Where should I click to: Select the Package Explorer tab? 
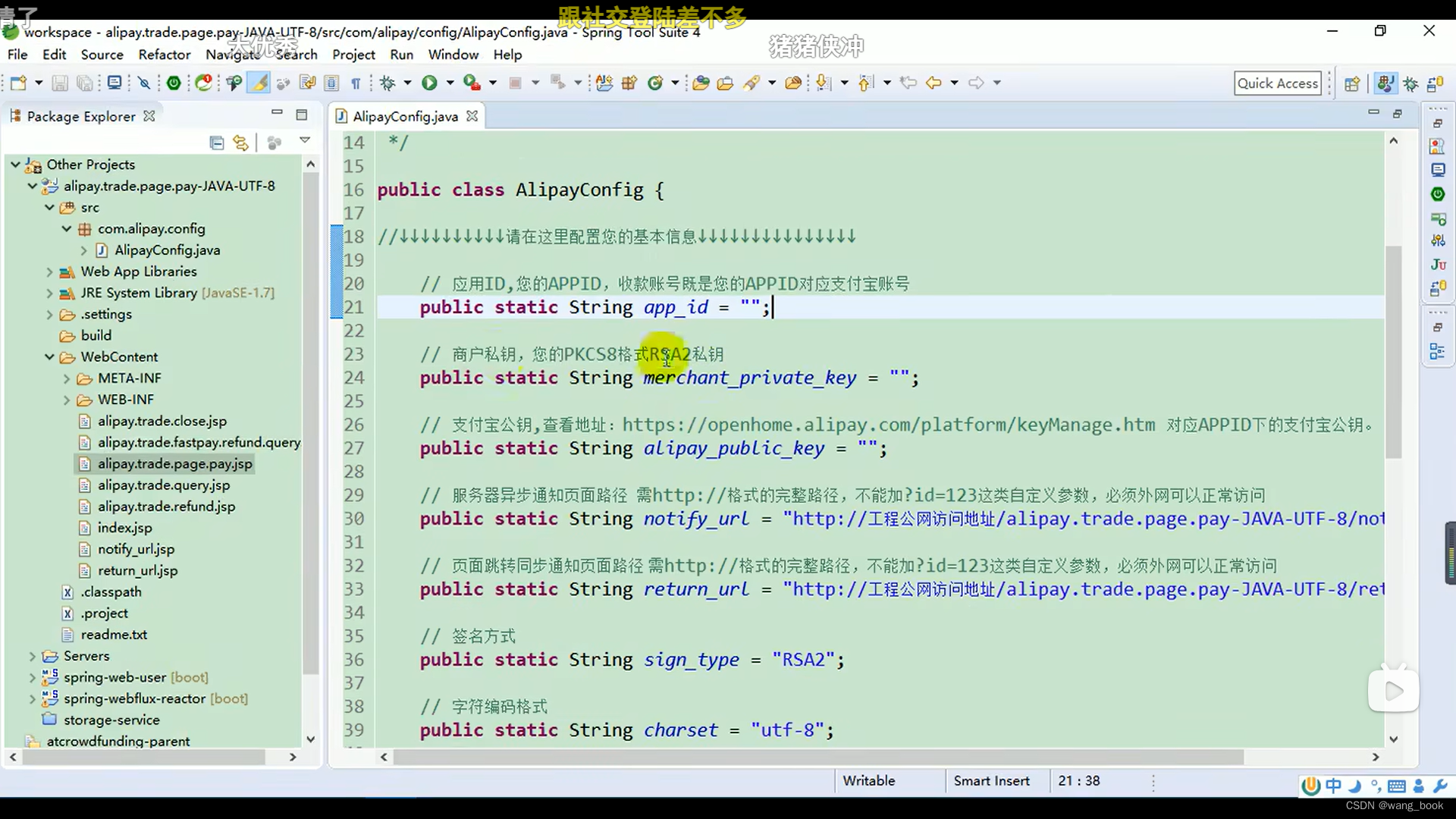point(81,116)
